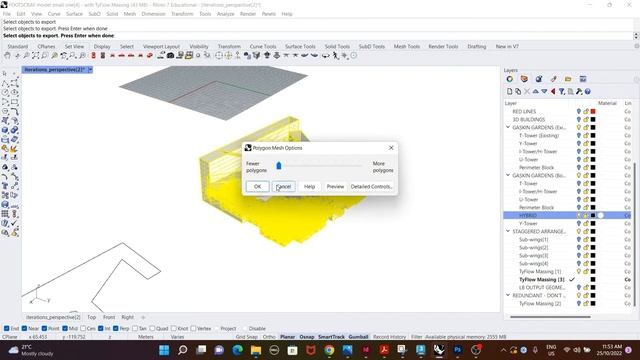Screen dimensions: 640x360
Task: Open Detailed Controls in mesh dialog
Action: pyautogui.click(x=371, y=187)
